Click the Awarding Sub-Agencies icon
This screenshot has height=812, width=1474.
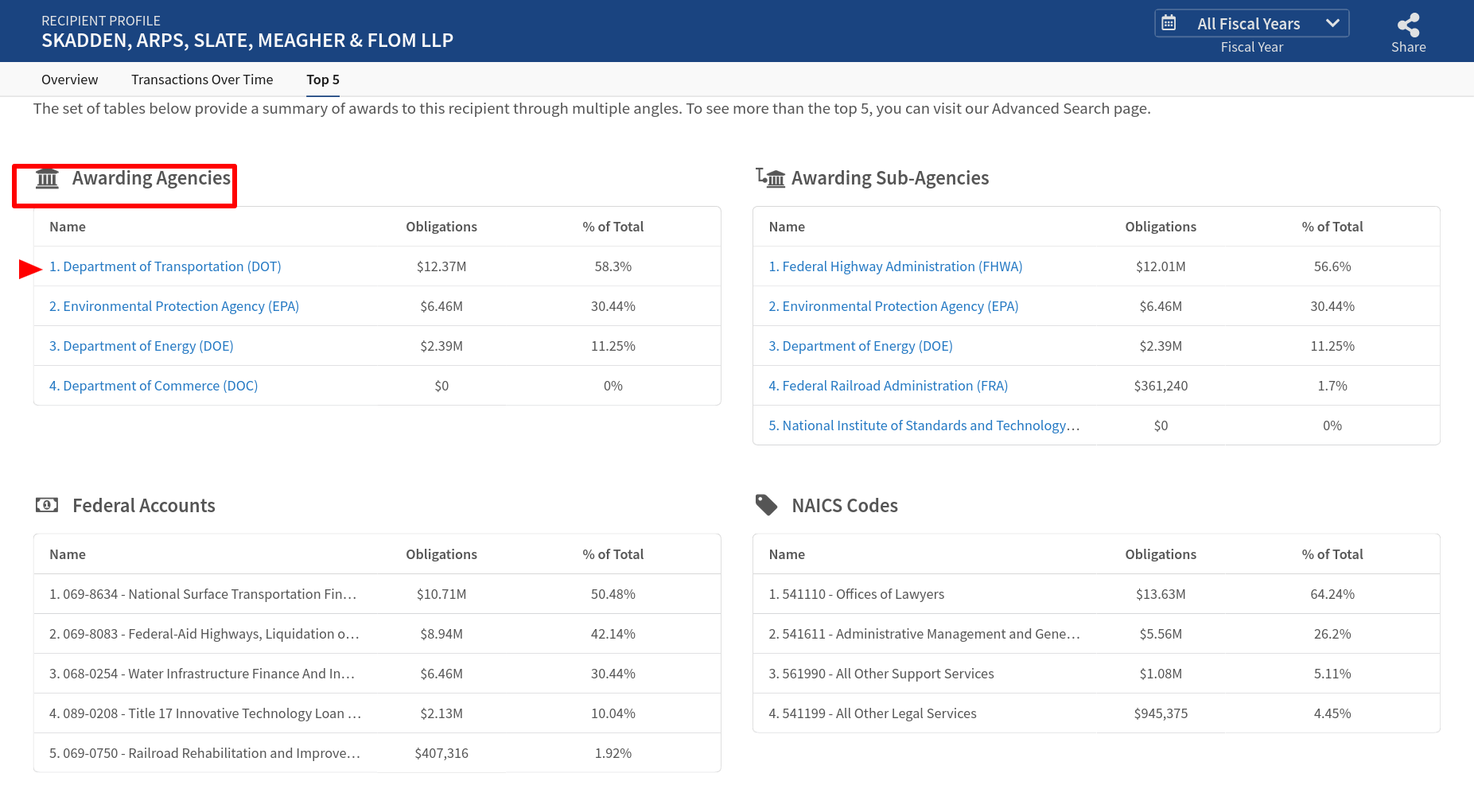pyautogui.click(x=770, y=177)
